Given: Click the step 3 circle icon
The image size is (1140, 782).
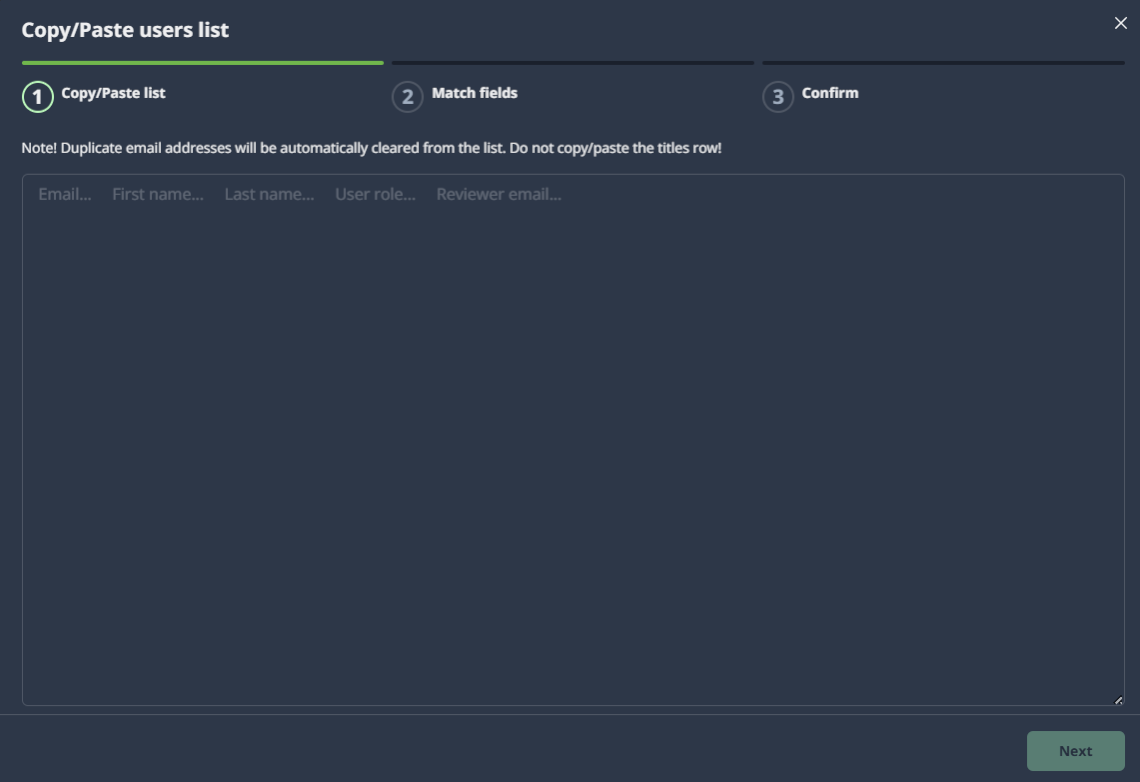Looking at the screenshot, I should click(x=778, y=97).
